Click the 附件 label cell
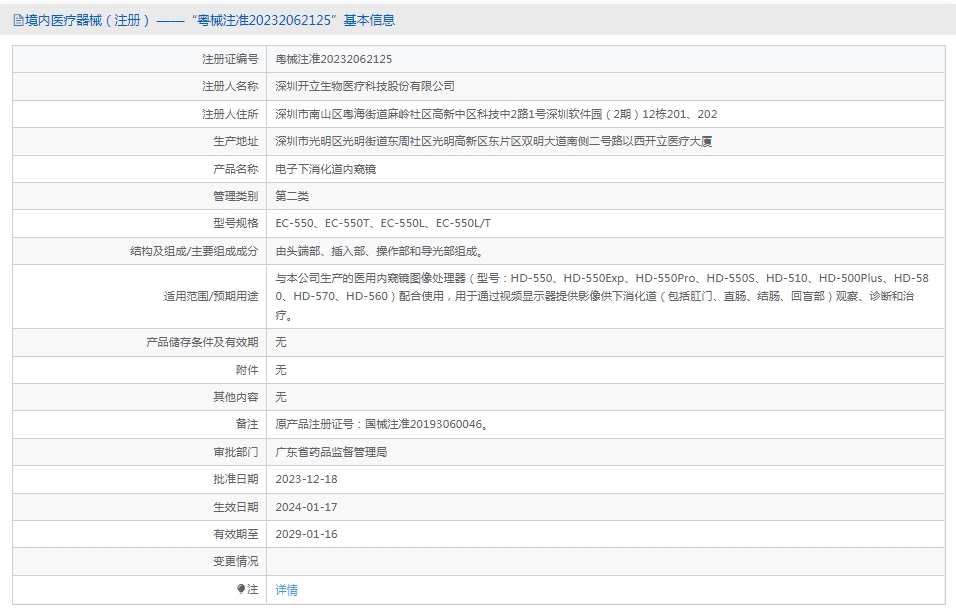 click(140, 370)
